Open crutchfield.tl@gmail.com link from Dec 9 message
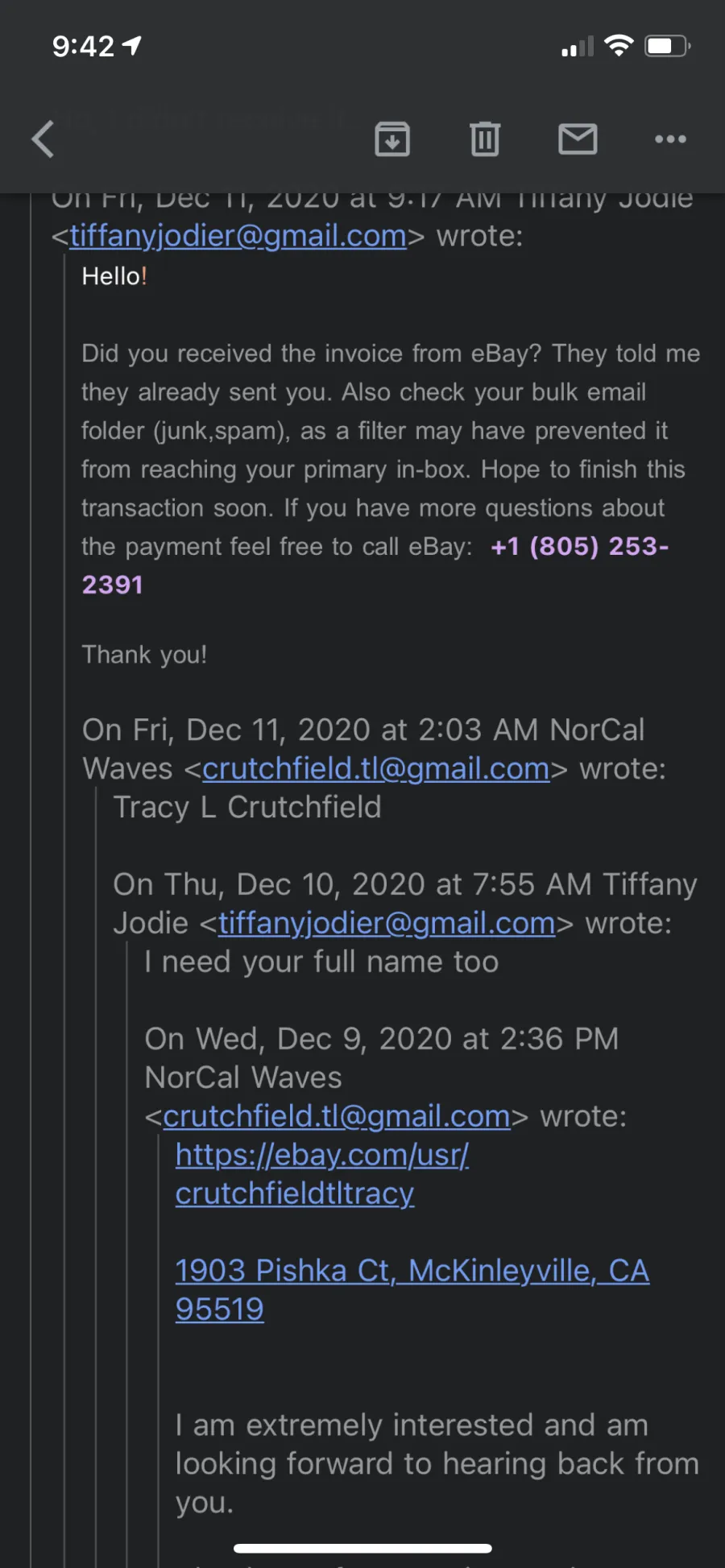The image size is (725, 1568). pyautogui.click(x=337, y=1117)
